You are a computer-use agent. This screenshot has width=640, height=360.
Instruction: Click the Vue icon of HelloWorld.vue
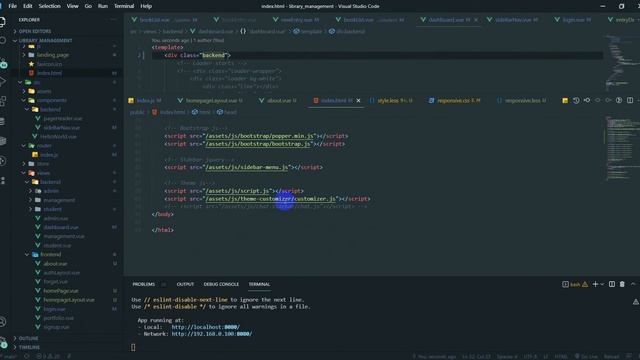tap(35, 137)
